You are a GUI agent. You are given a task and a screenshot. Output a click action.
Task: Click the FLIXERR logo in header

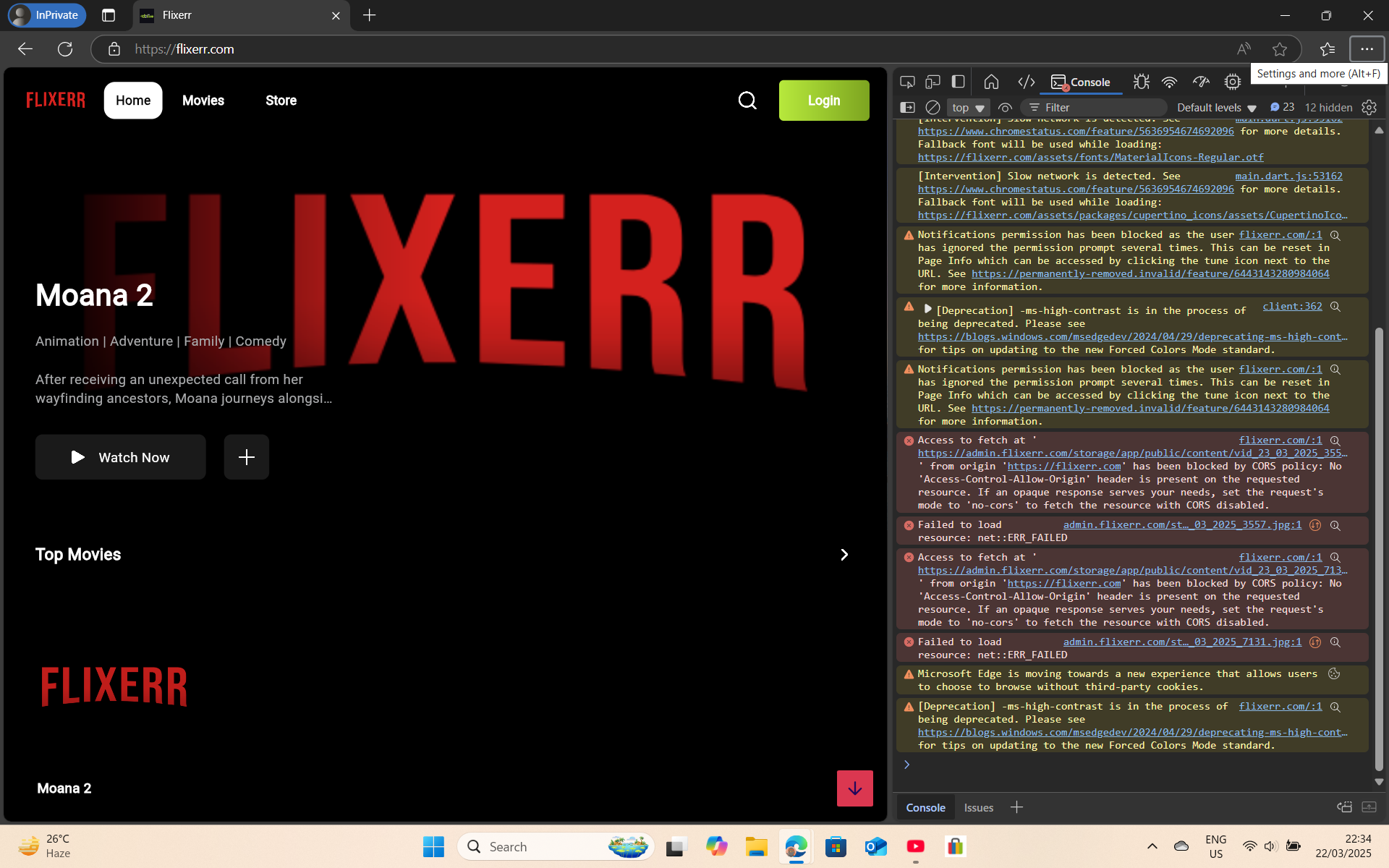click(x=56, y=101)
